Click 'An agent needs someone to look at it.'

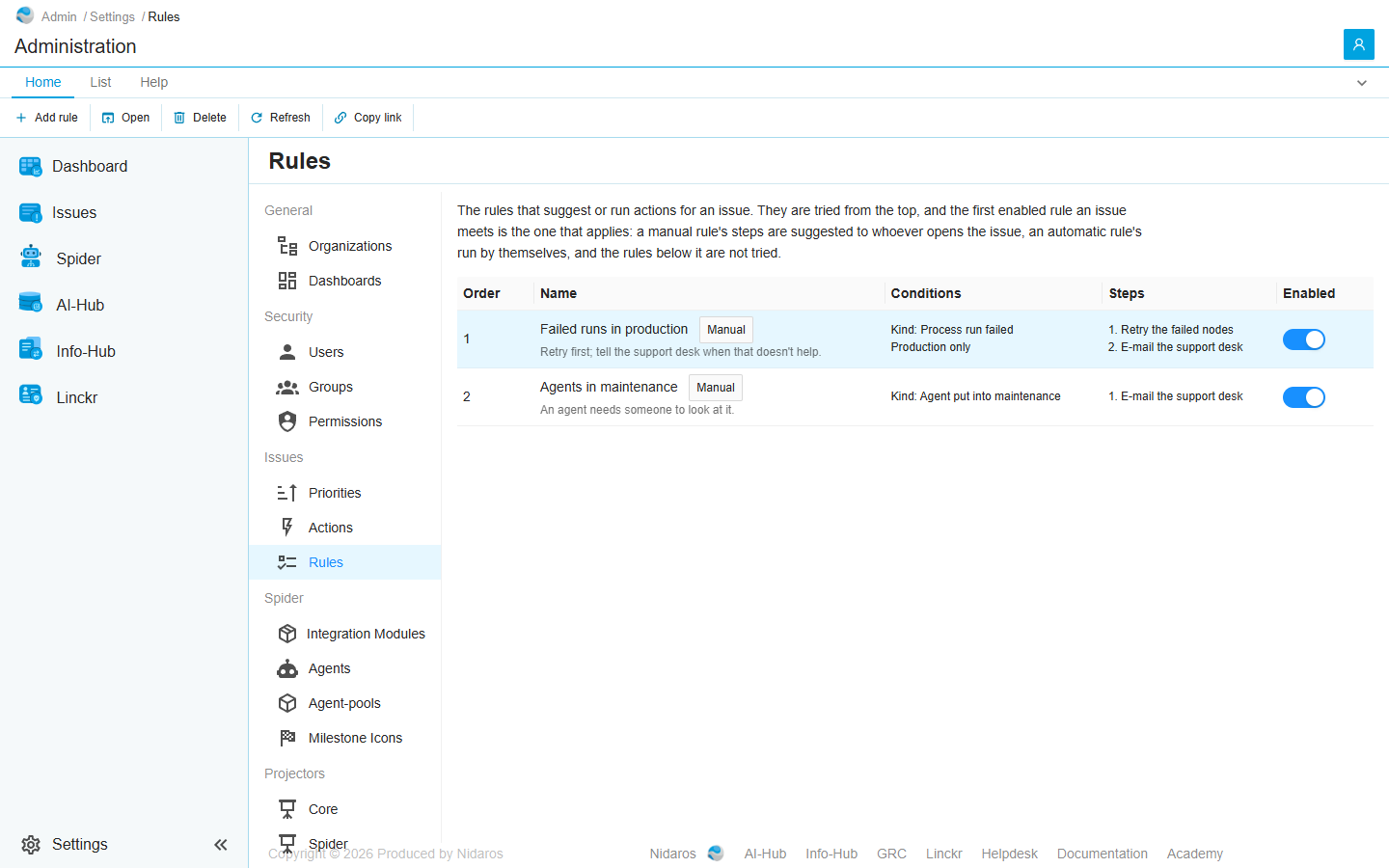(637, 410)
